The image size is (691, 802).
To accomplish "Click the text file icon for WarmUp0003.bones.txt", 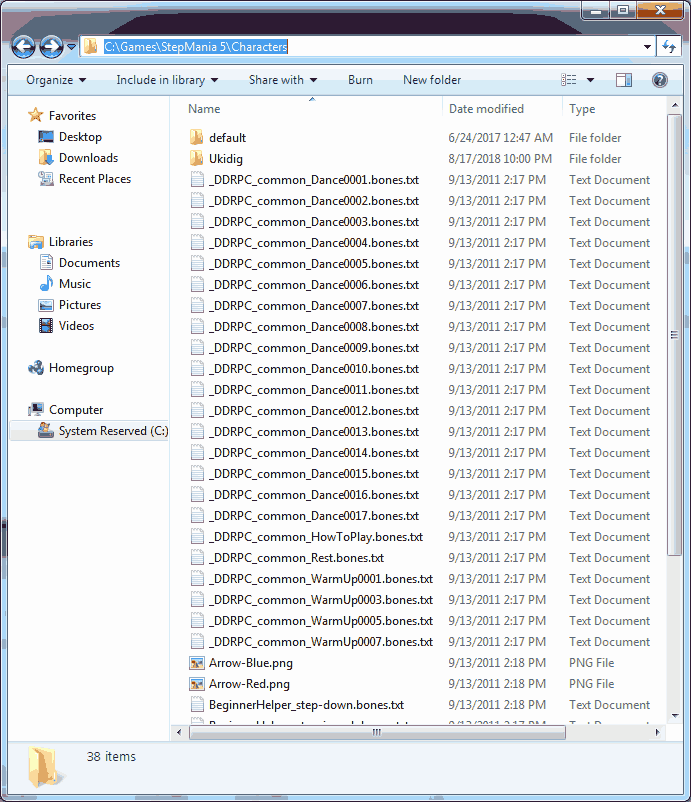I will click(197, 599).
